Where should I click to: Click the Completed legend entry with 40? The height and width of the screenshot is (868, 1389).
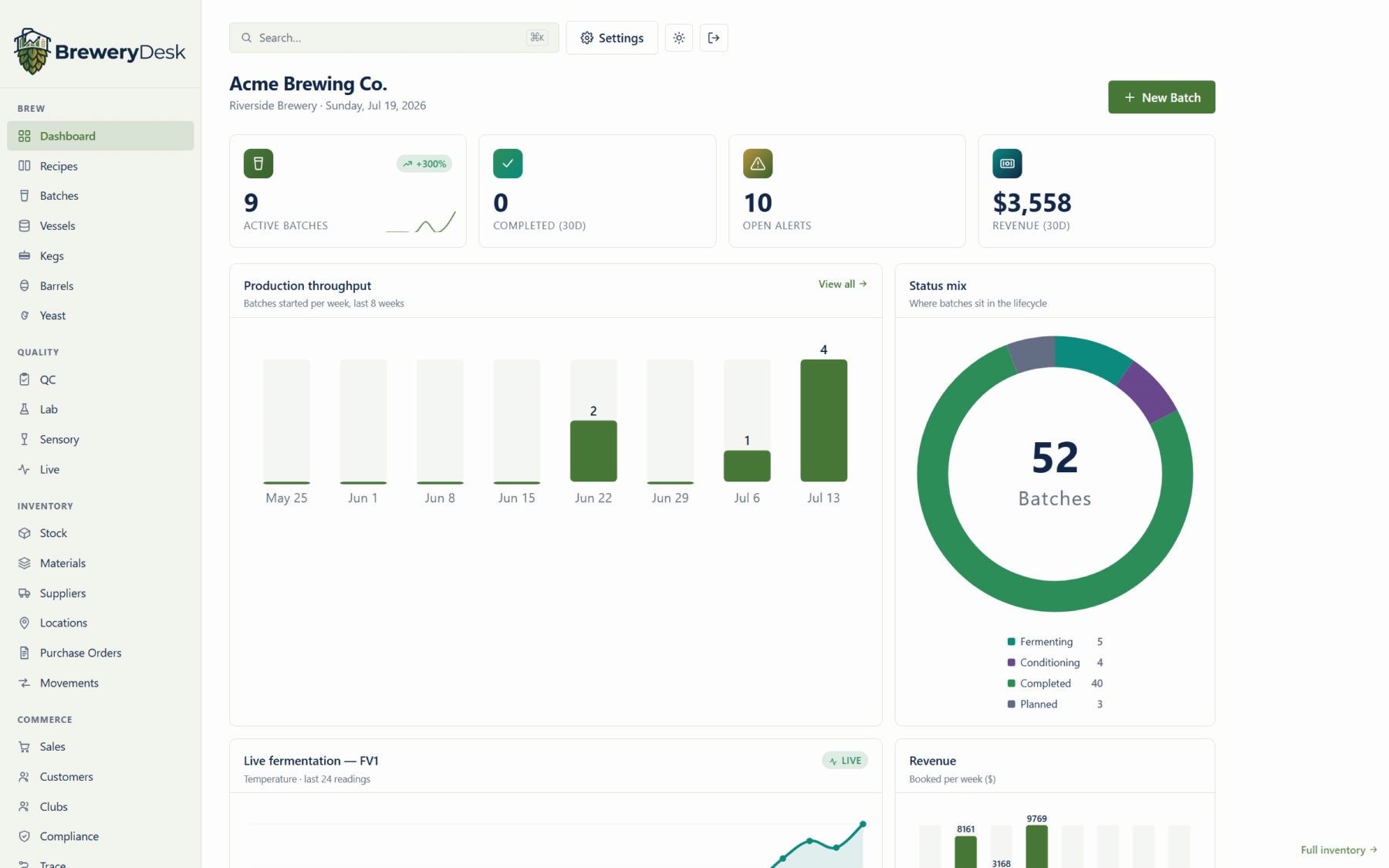tap(1055, 684)
